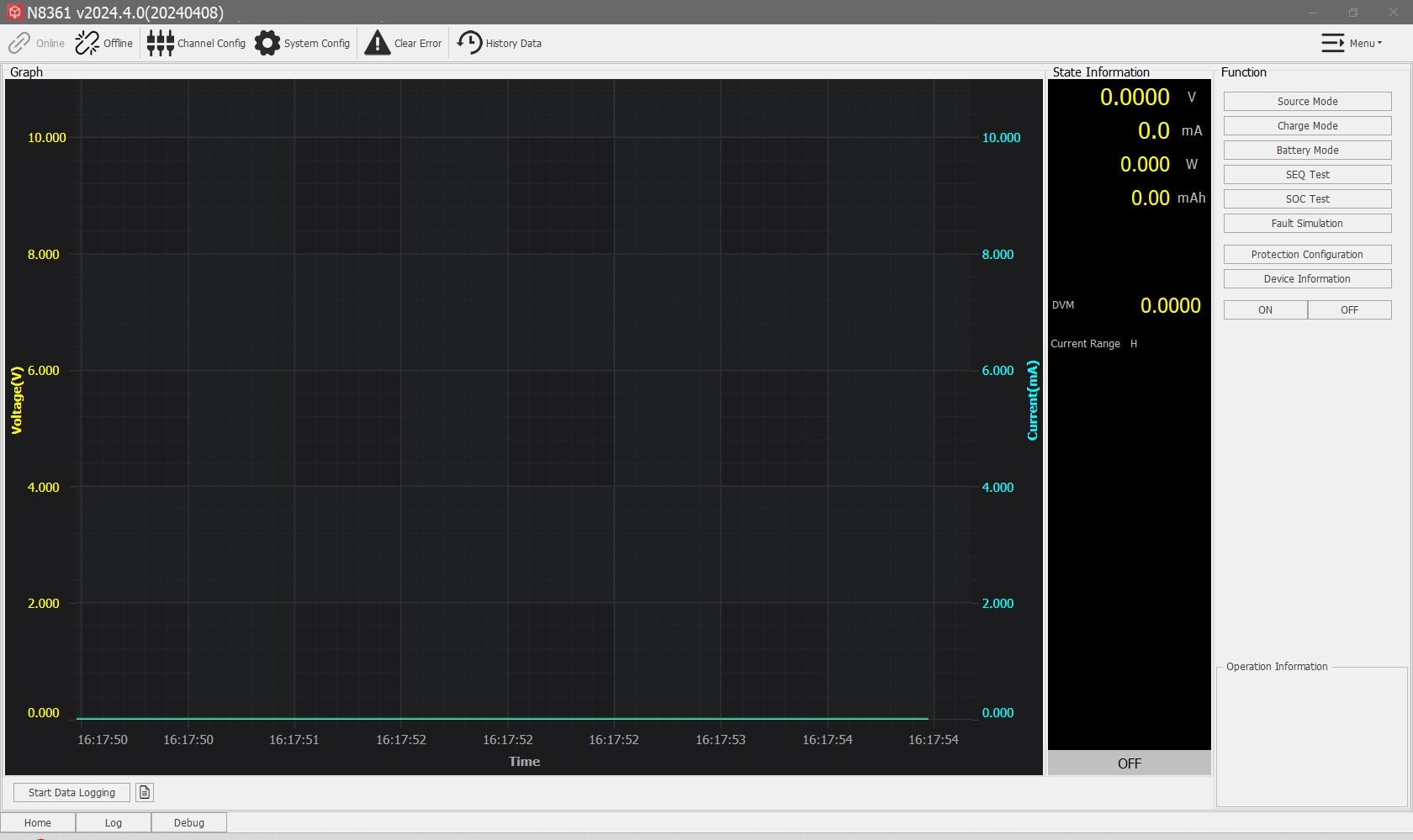Select the Home tab
This screenshot has height=840, width=1413.
(x=38, y=822)
